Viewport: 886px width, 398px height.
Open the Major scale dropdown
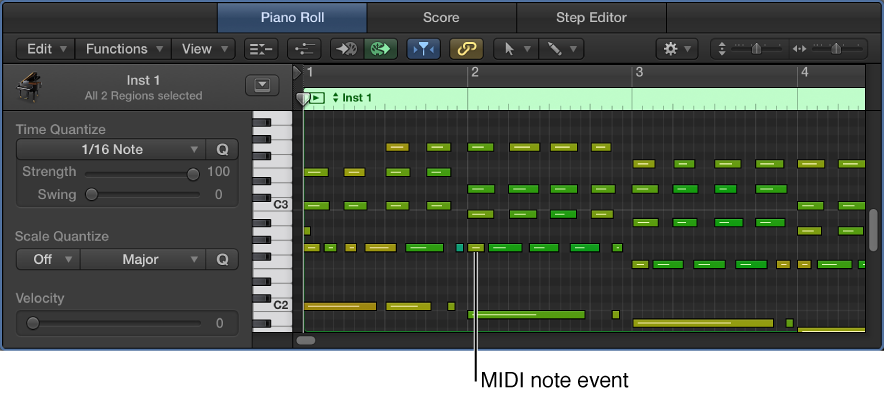[x=143, y=259]
